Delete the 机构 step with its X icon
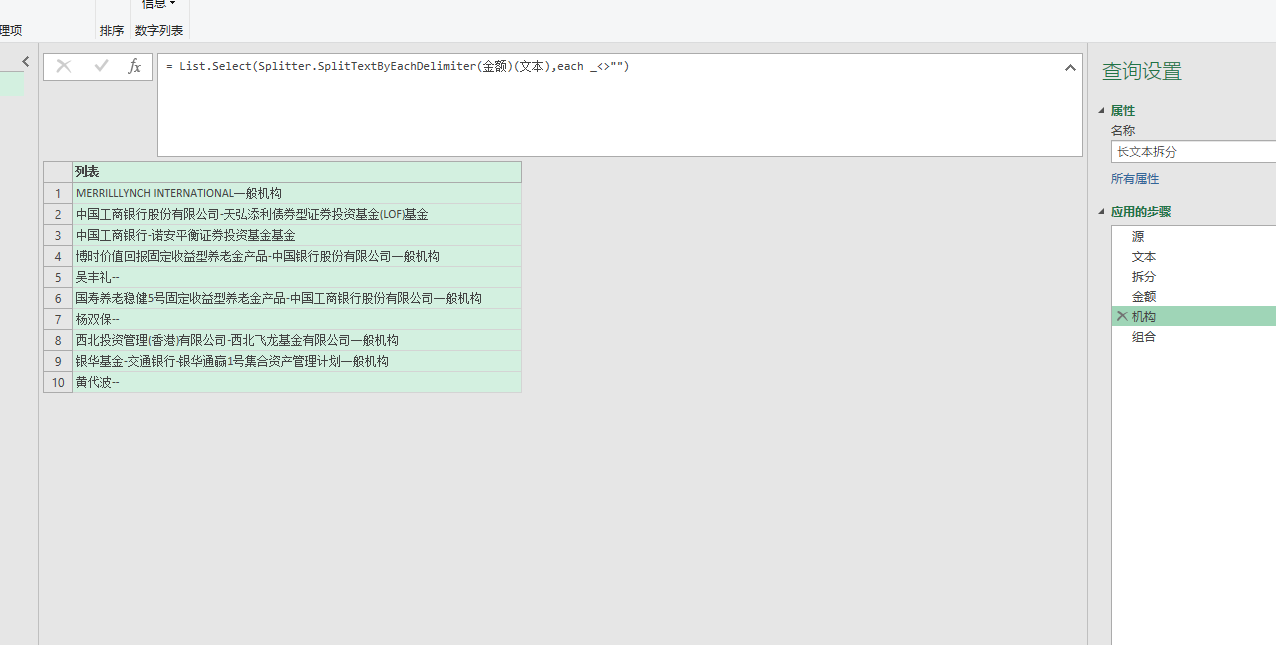This screenshot has height=645, width=1276. pos(1122,316)
